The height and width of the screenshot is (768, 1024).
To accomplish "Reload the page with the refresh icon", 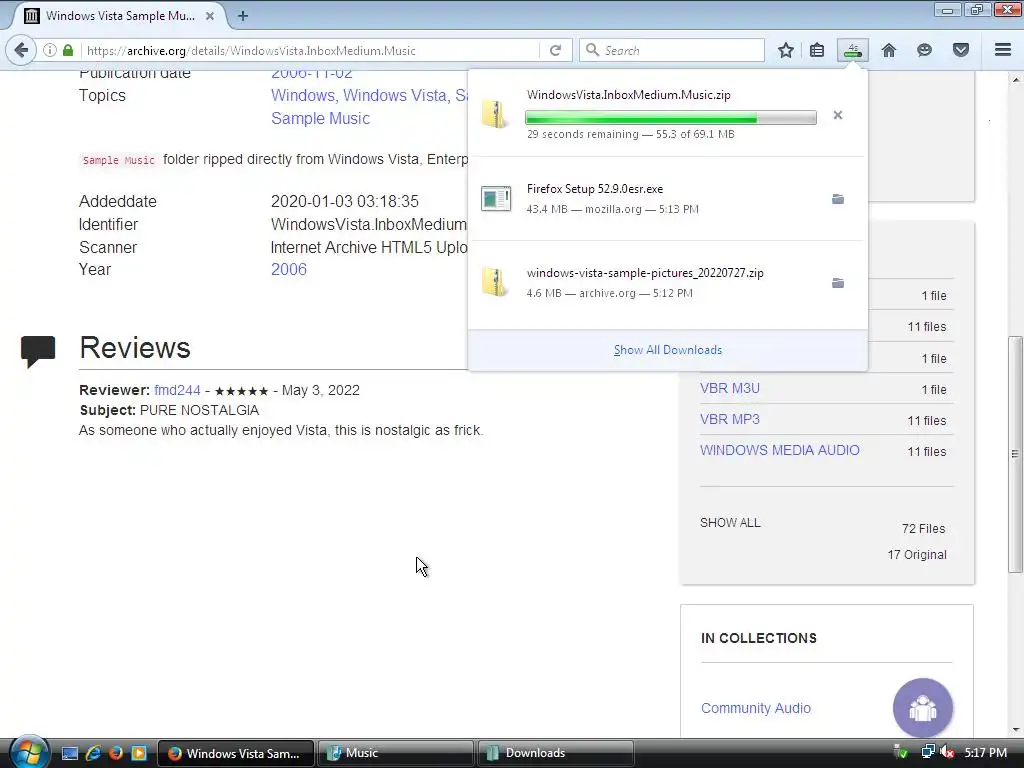I will 556,50.
